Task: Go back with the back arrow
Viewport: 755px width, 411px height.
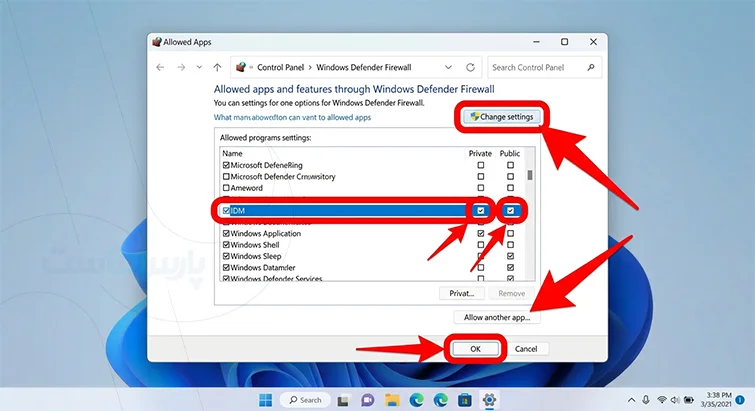Action: 160,67
